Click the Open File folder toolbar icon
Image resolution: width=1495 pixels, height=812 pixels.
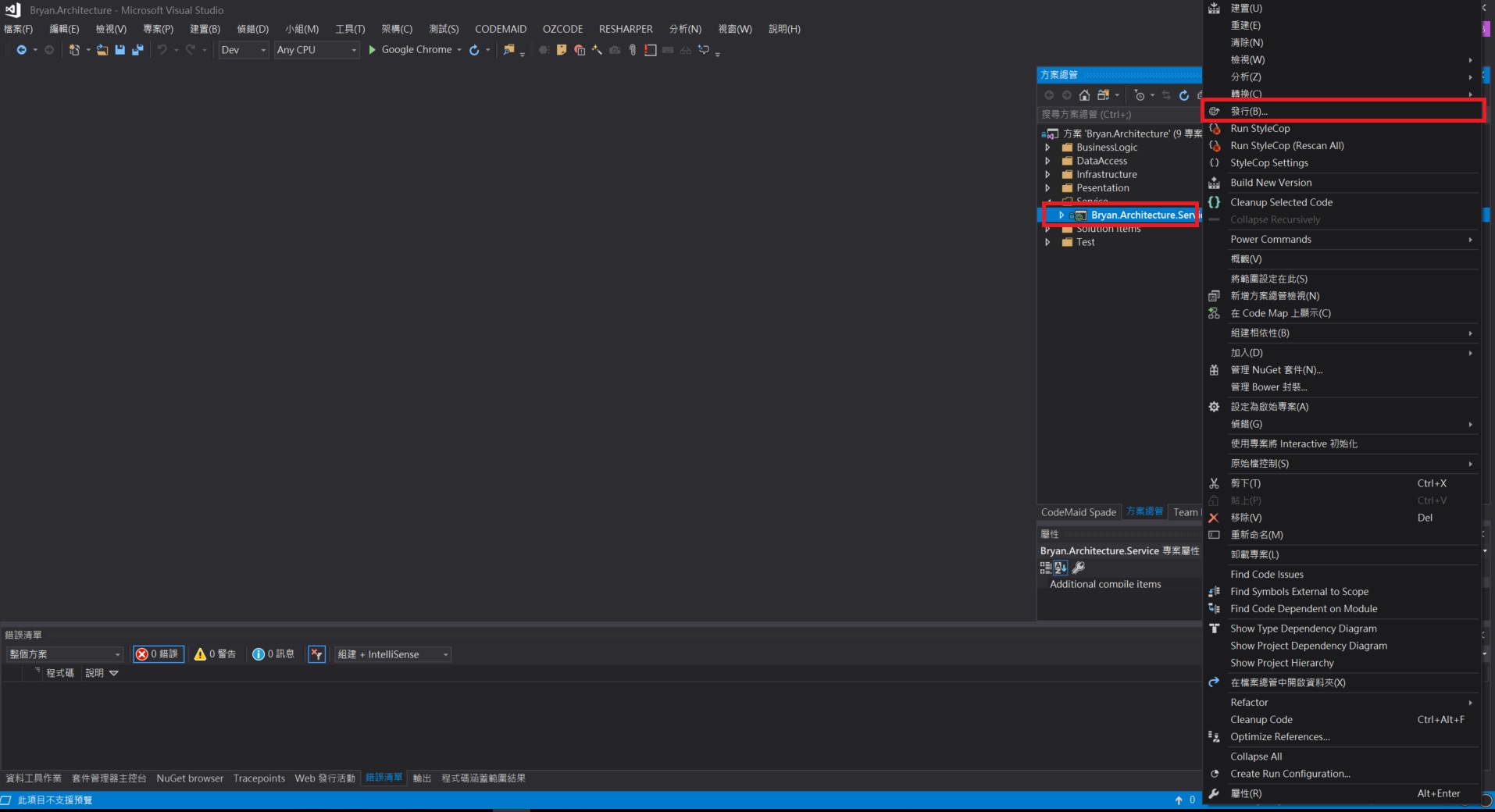[102, 50]
